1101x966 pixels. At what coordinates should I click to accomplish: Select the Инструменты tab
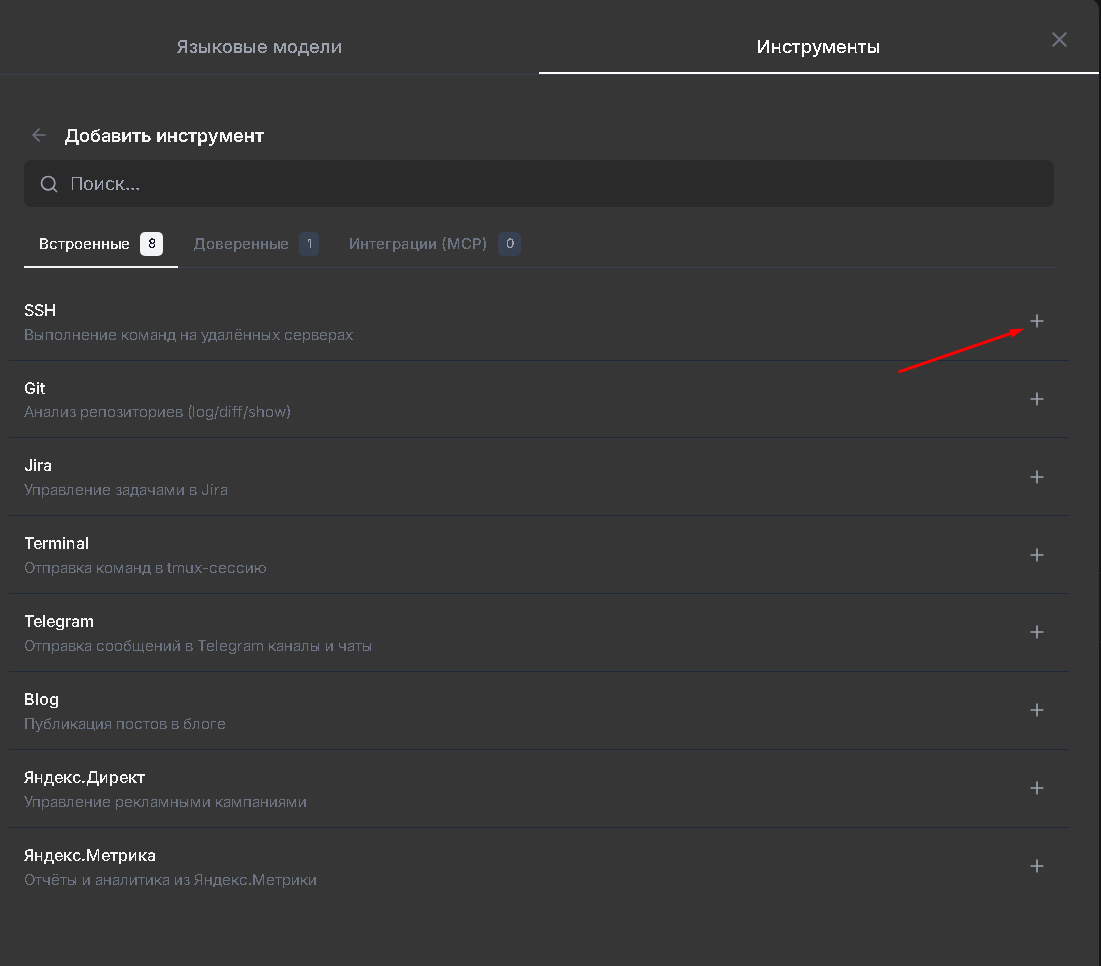818,47
